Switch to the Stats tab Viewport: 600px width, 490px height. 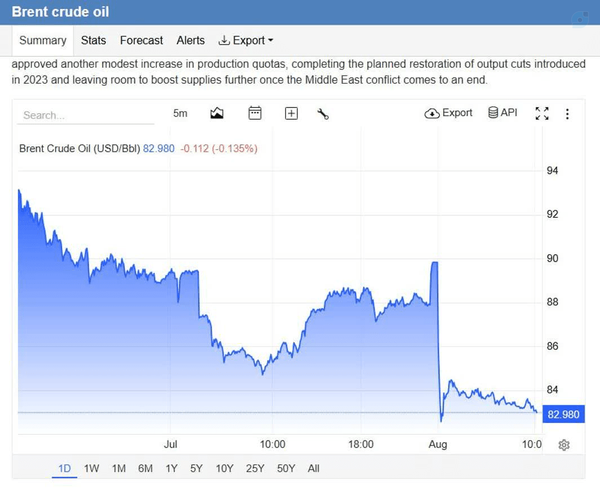click(x=93, y=40)
